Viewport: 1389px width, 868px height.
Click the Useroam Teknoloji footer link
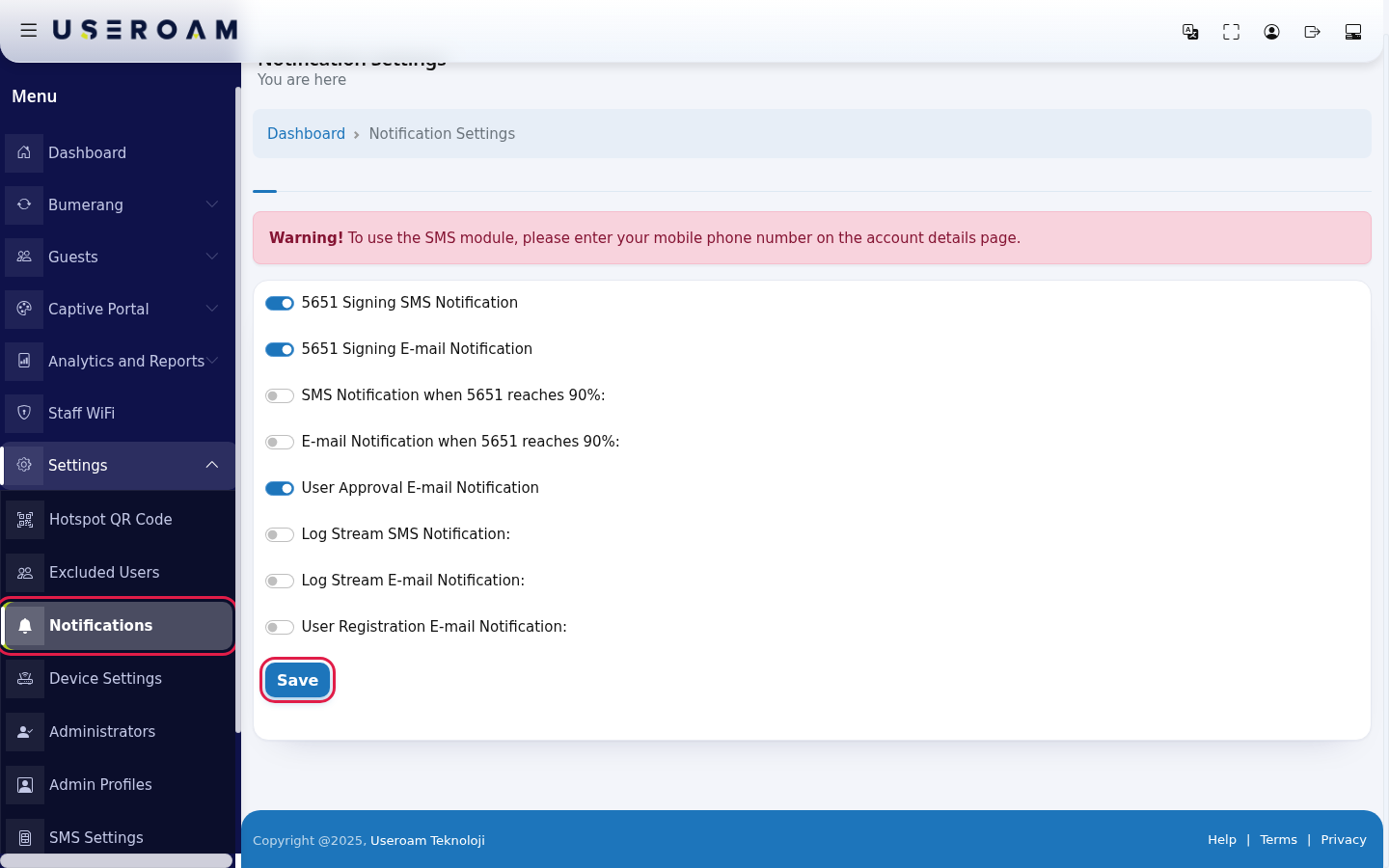427,840
